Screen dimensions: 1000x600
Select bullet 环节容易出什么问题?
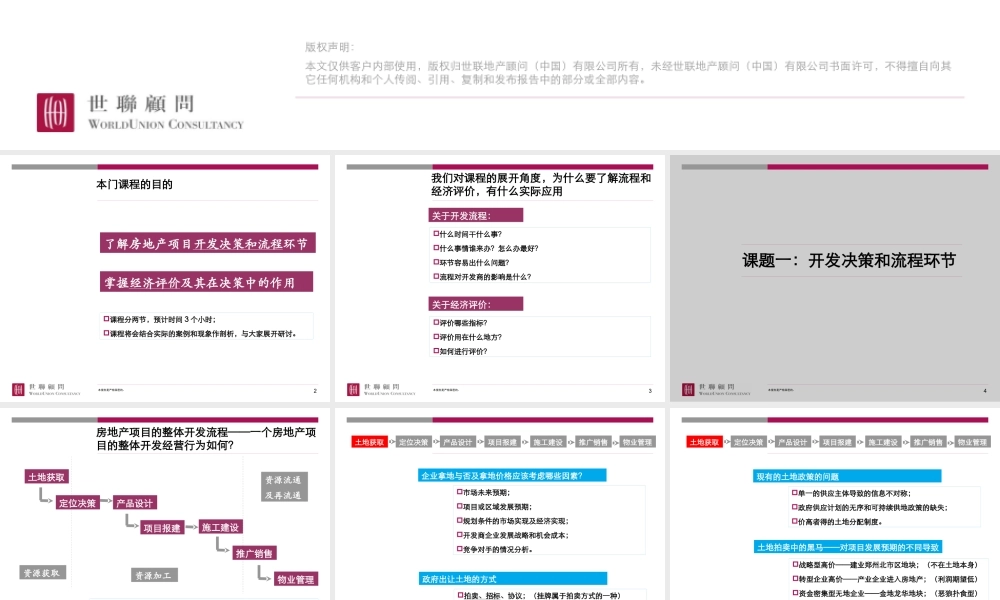(x=472, y=262)
